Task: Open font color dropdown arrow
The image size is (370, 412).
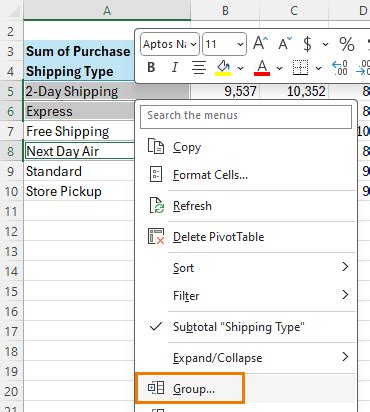Action: [x=279, y=68]
